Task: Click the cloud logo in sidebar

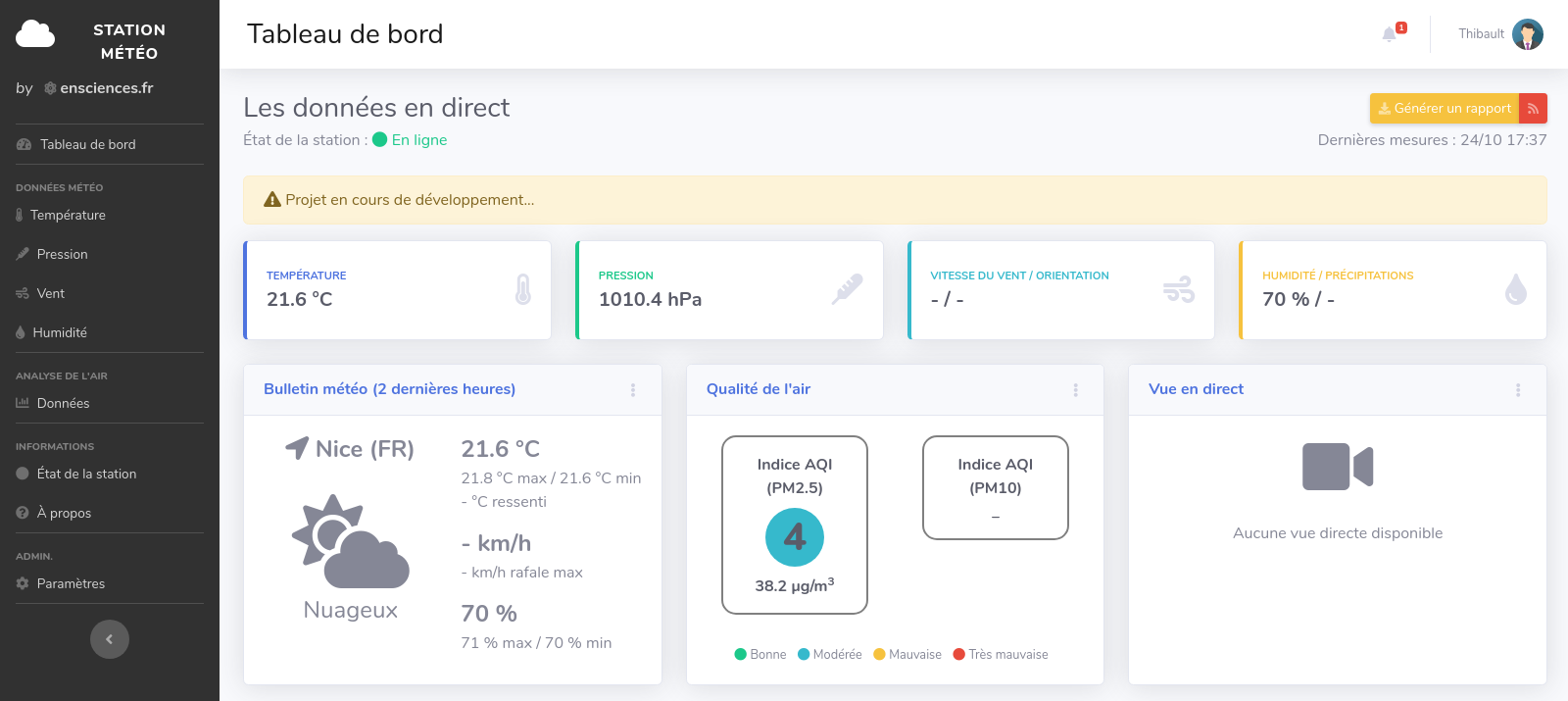Action: [x=35, y=35]
